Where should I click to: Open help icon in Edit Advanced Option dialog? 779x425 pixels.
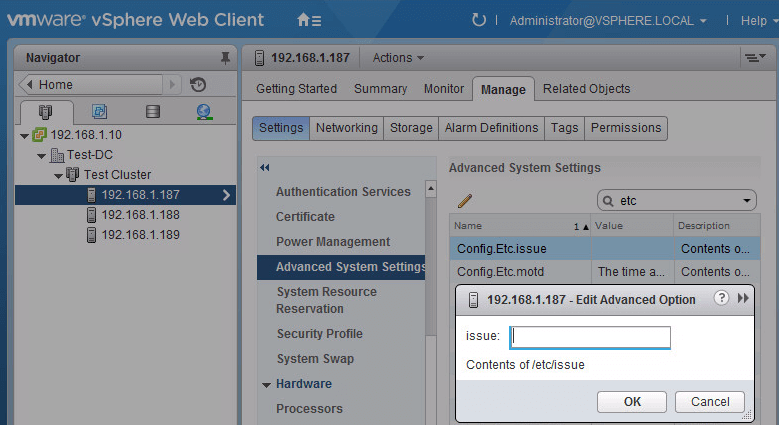pyautogui.click(x=720, y=299)
